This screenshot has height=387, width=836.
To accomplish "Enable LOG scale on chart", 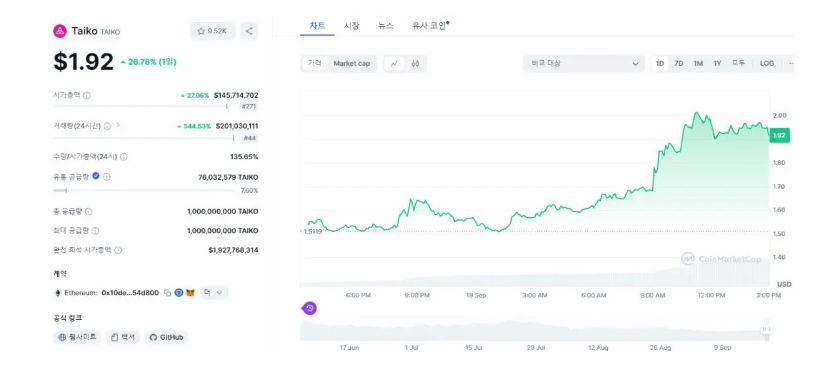I will click(x=767, y=63).
